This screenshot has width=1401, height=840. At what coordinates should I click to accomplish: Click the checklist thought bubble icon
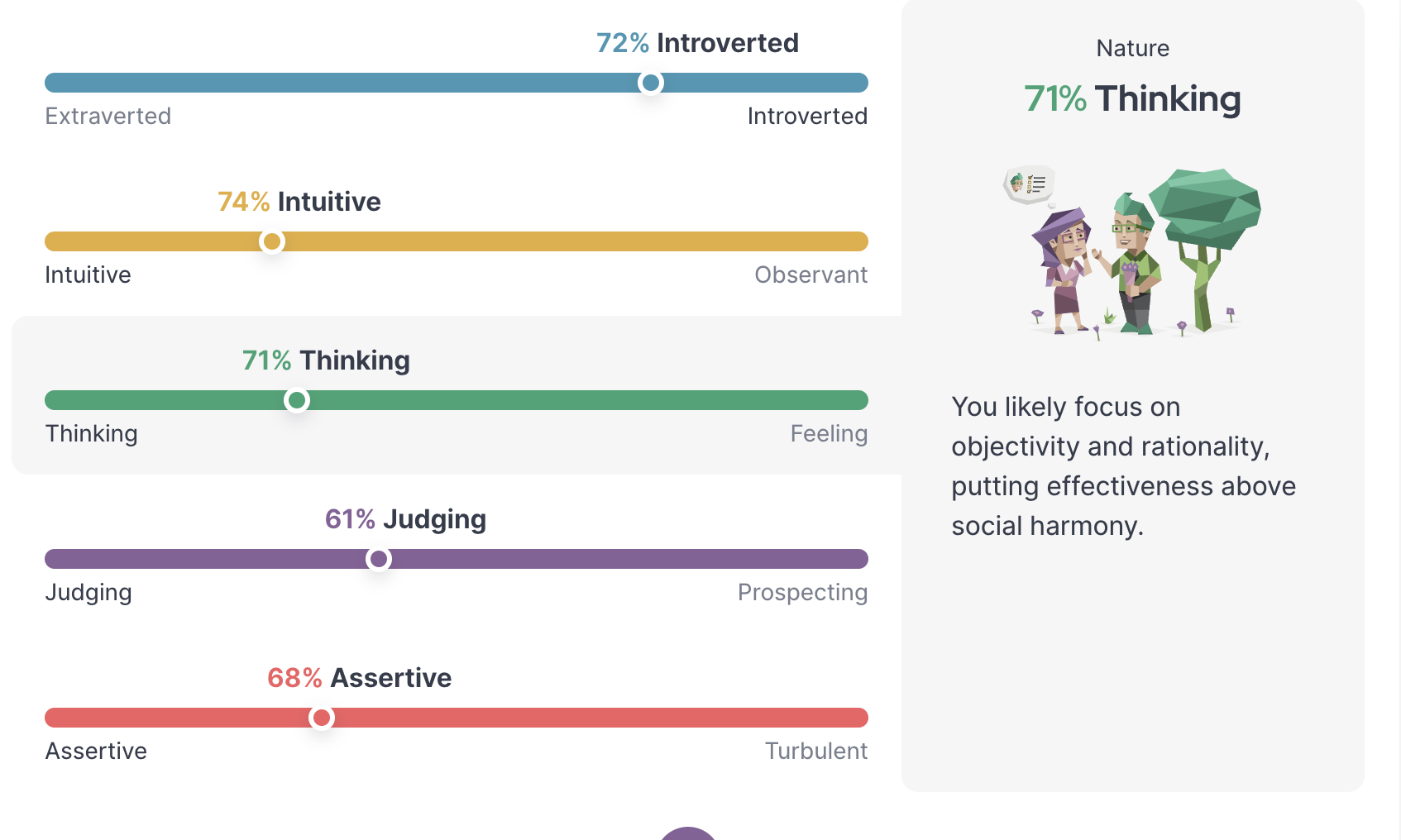(1029, 184)
